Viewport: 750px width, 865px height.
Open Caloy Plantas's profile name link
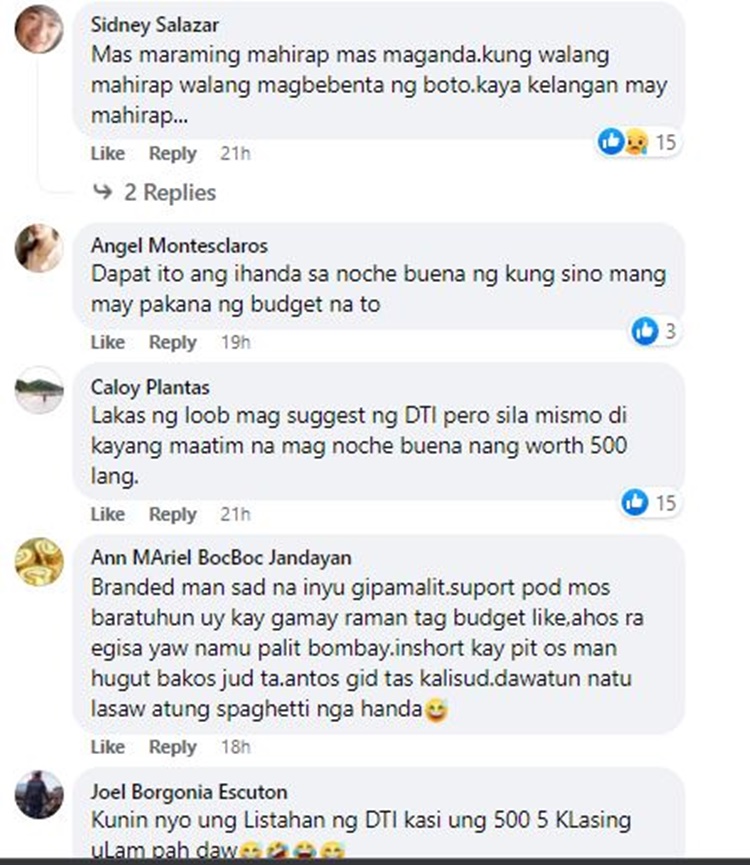150,387
